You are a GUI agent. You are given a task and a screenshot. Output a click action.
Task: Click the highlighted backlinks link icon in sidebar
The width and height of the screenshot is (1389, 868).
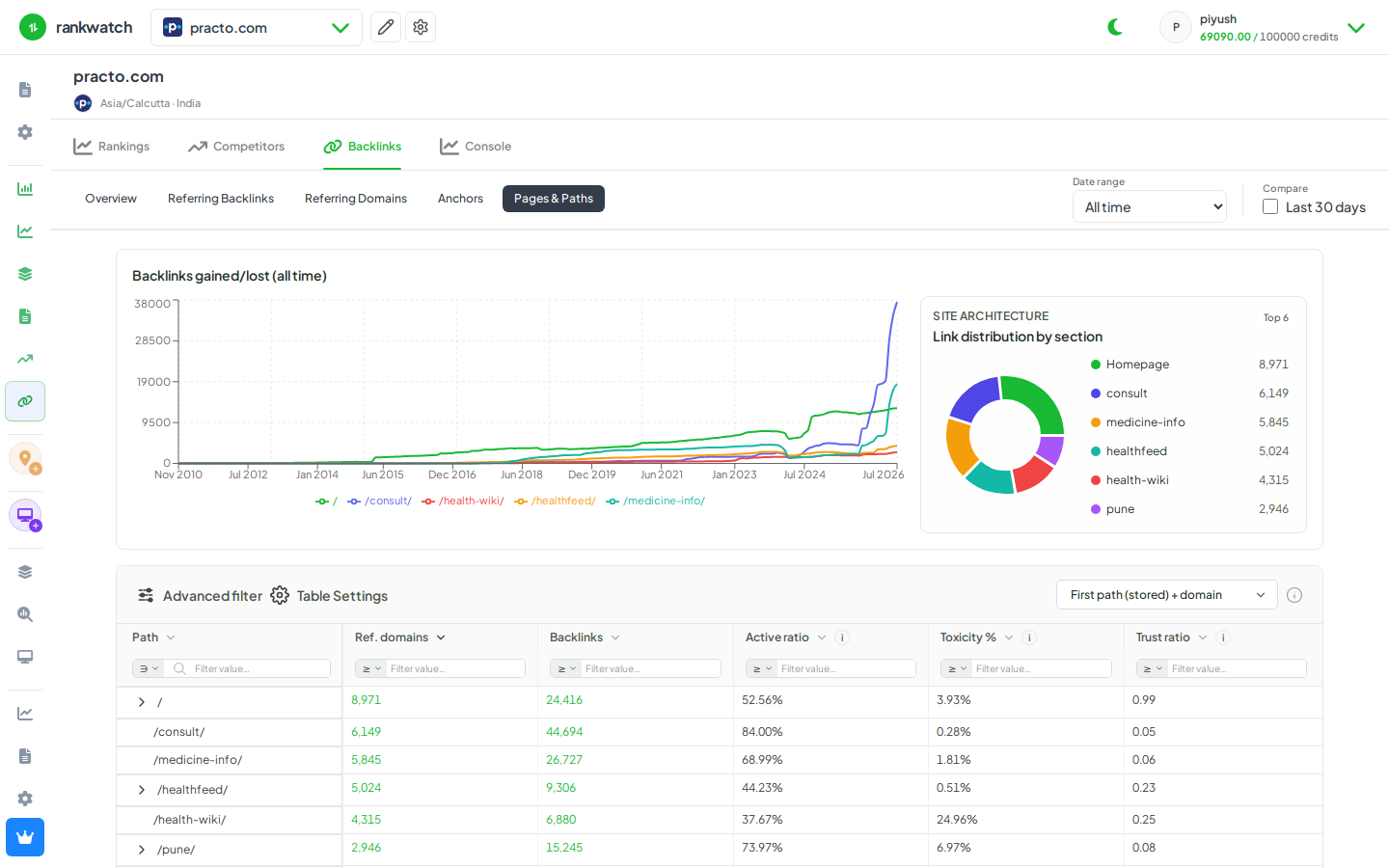pos(25,401)
